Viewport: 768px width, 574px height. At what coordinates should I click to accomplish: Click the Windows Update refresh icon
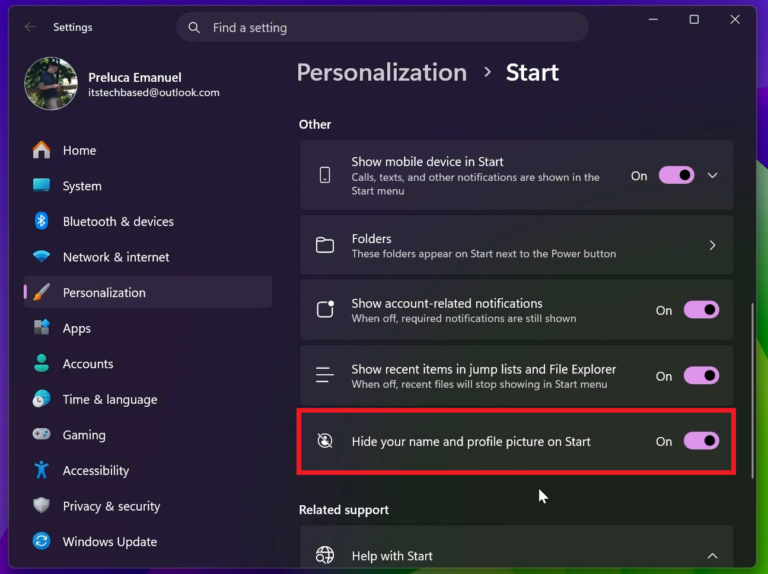42,541
